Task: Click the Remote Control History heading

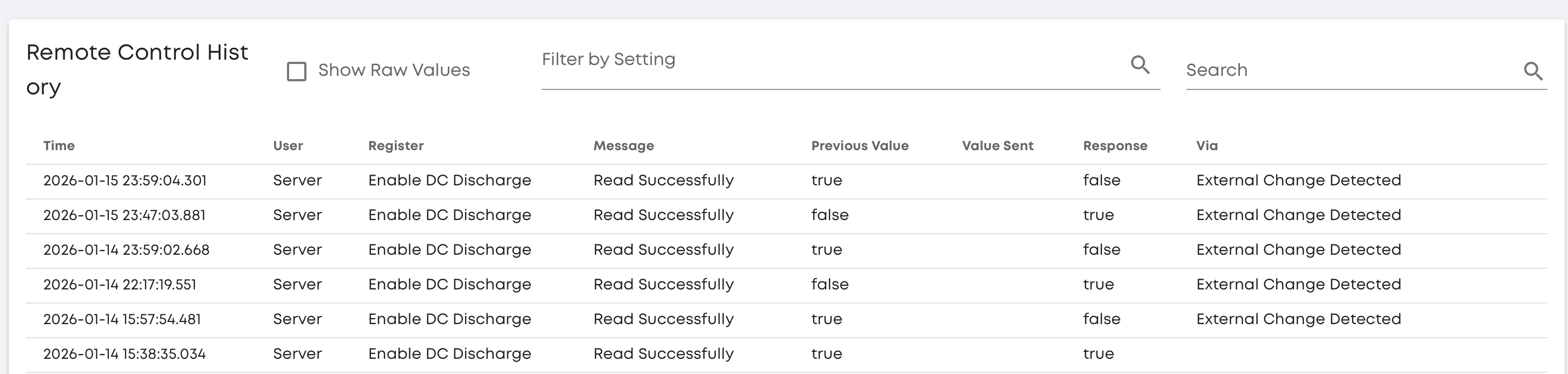Action: click(138, 70)
